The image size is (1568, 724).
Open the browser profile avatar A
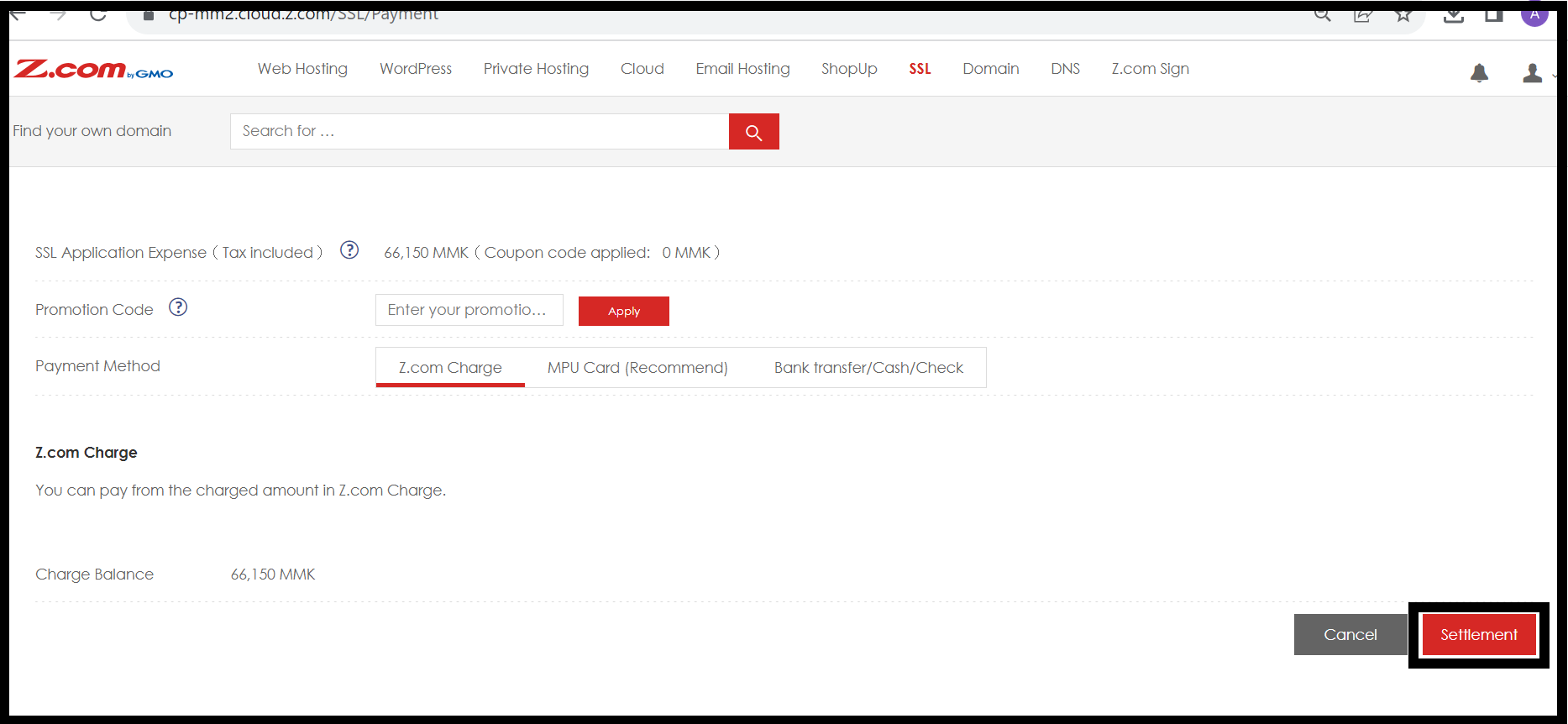click(1534, 14)
